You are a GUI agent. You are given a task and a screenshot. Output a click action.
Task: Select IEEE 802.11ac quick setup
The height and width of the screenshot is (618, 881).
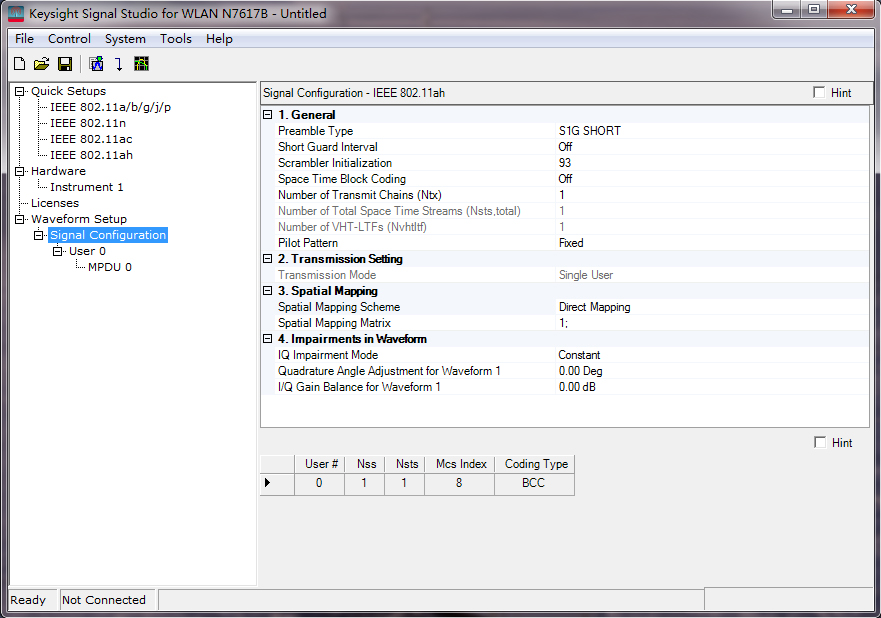[x=91, y=139]
